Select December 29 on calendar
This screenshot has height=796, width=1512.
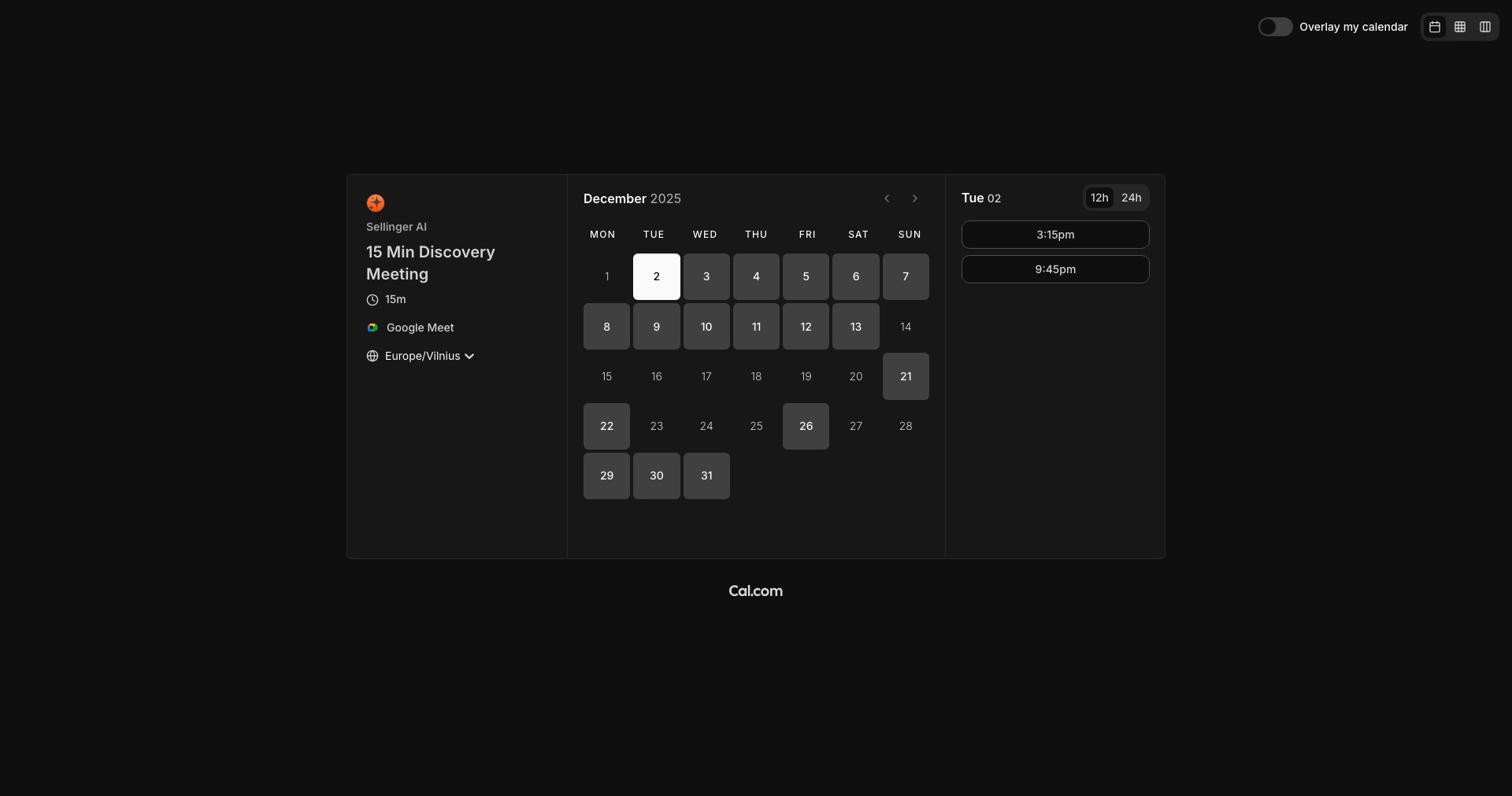[606, 476]
